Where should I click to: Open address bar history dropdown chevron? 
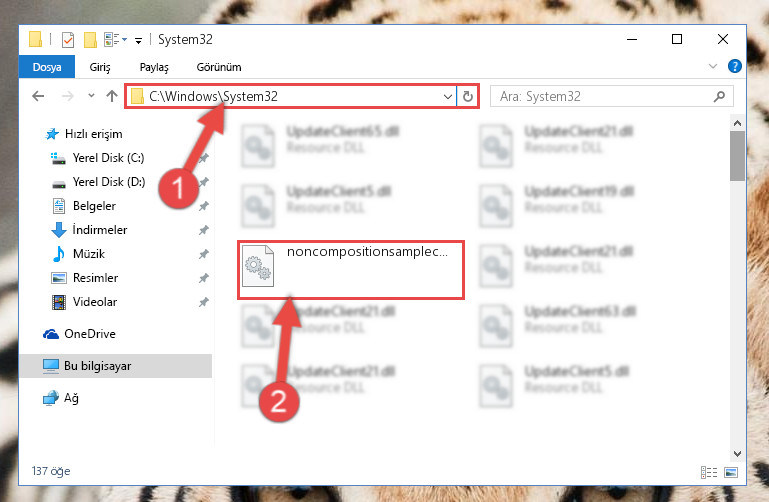(447, 97)
